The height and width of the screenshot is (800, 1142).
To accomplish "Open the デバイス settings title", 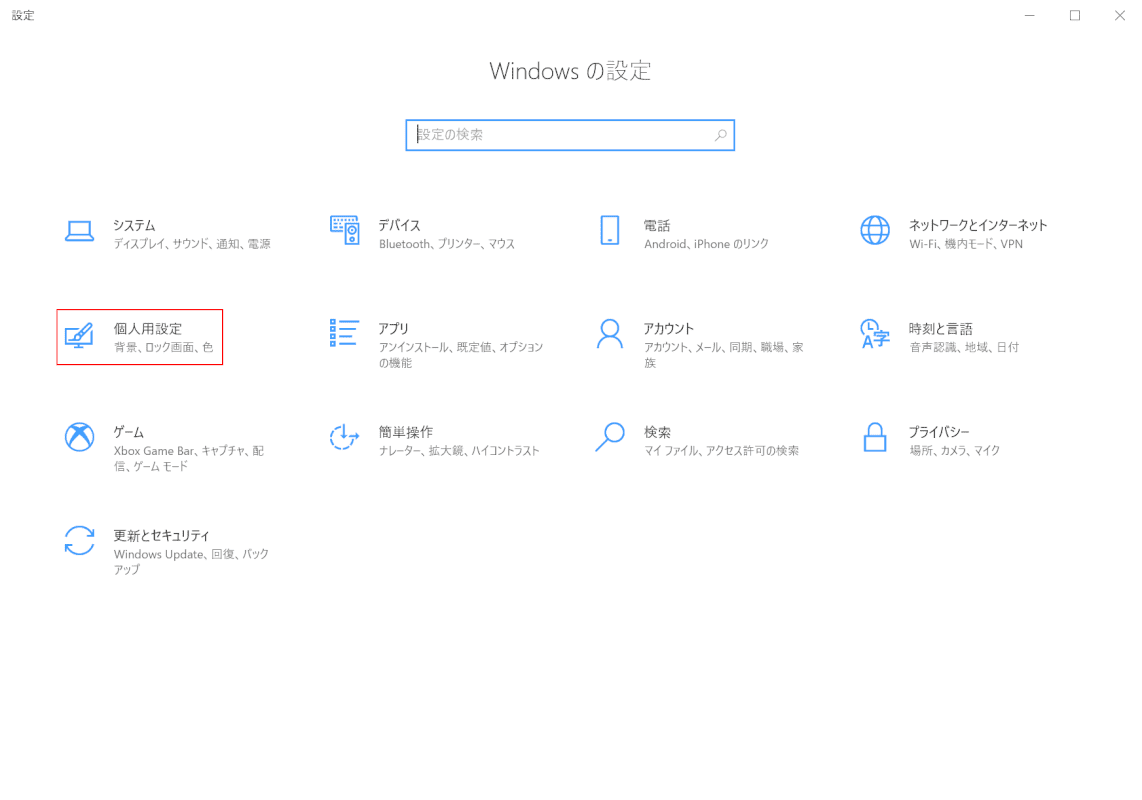I will coord(400,225).
